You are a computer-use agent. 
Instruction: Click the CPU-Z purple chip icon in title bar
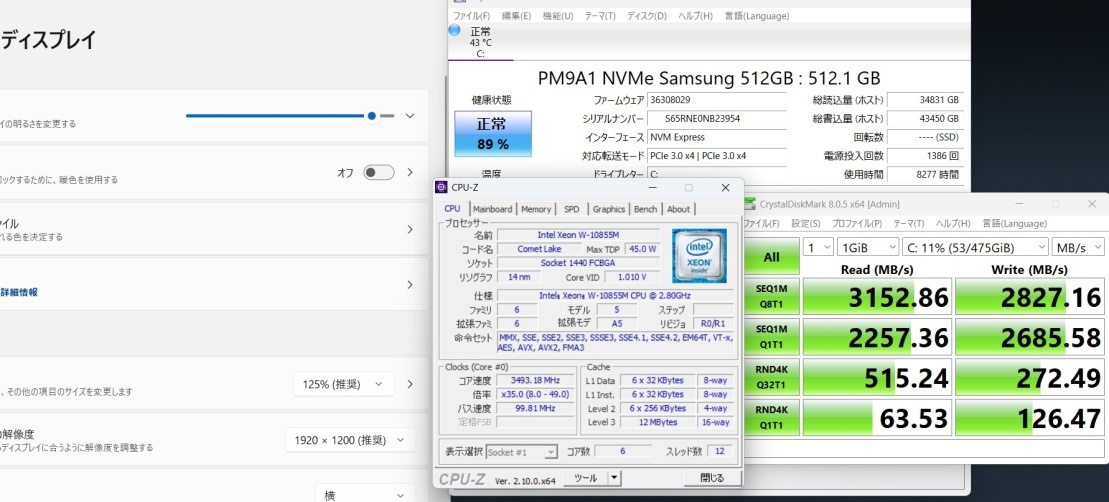(x=443, y=188)
